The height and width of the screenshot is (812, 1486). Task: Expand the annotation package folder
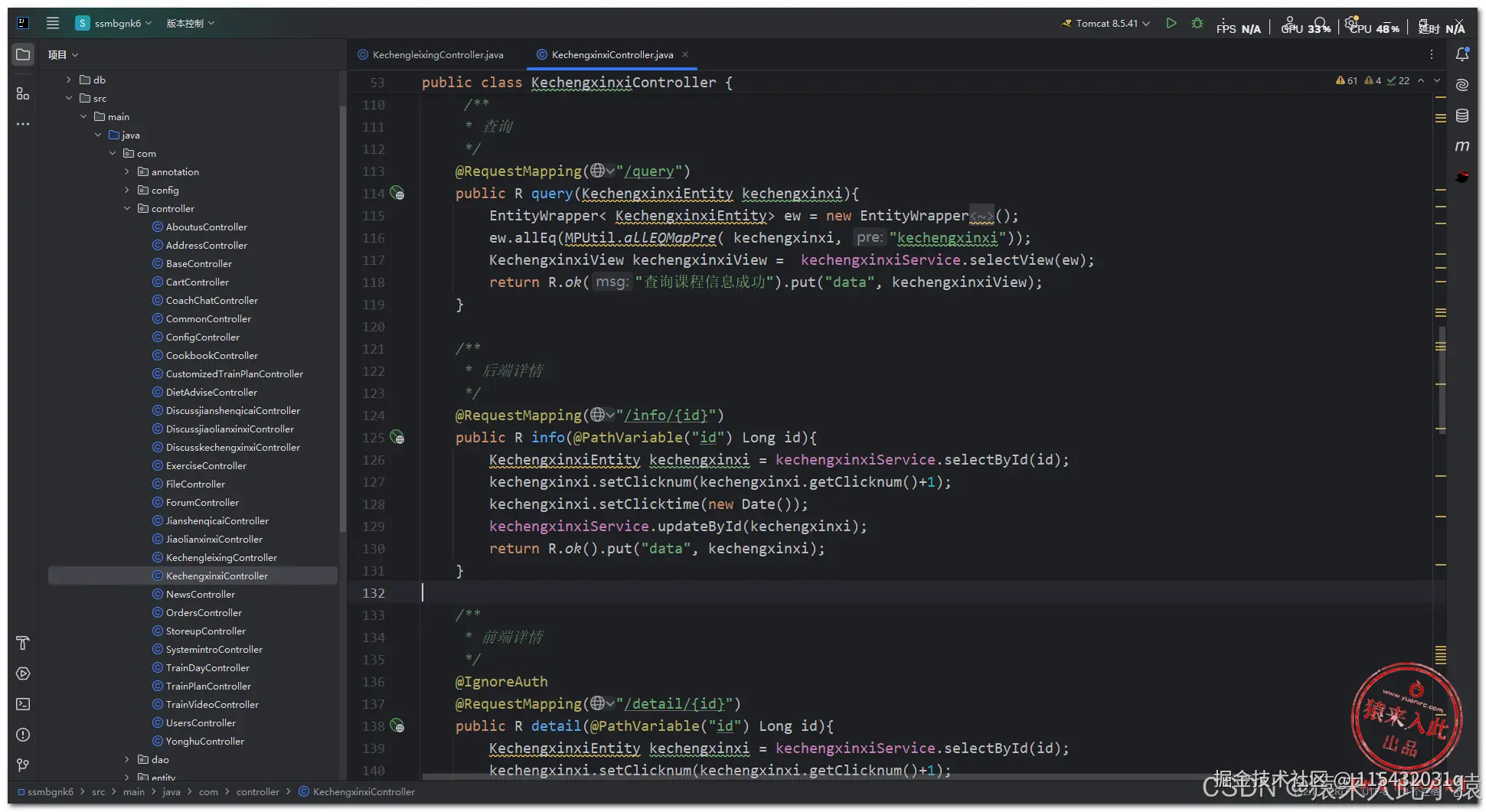click(127, 172)
